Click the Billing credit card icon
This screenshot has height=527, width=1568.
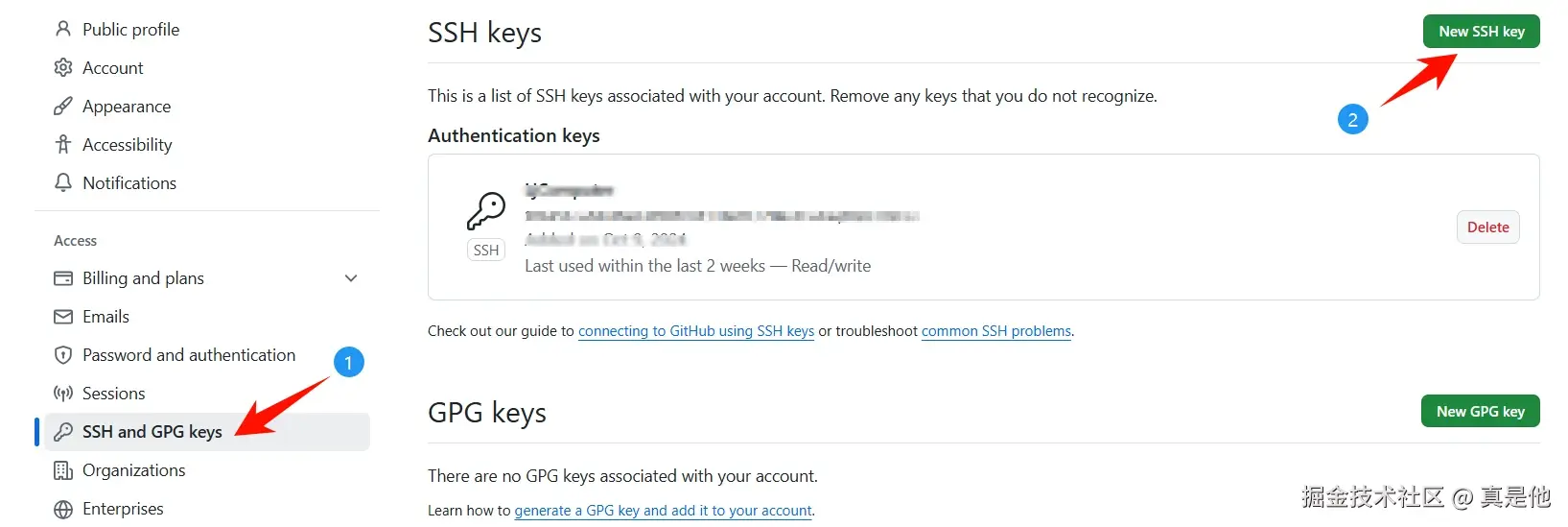pos(63,278)
